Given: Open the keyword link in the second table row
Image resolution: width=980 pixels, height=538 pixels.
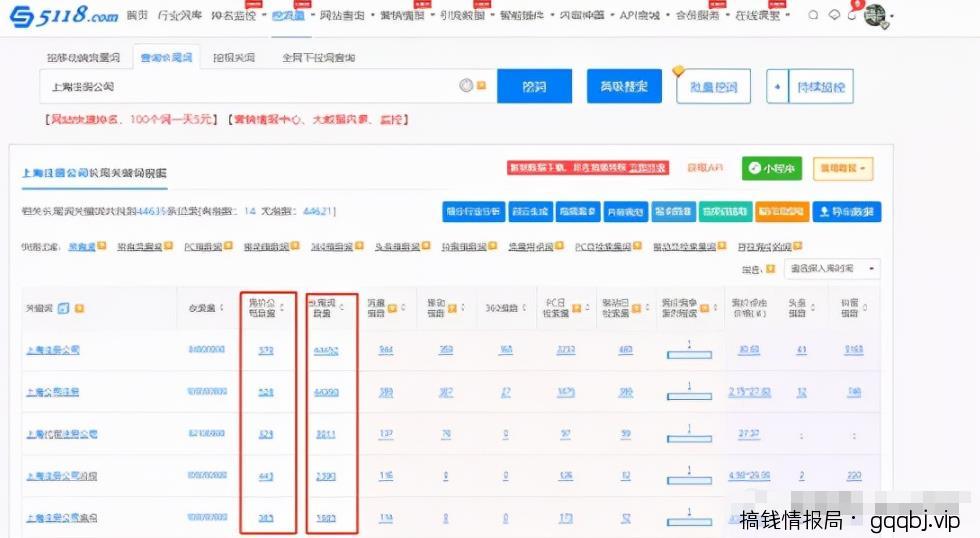Looking at the screenshot, I should click(x=52, y=392).
